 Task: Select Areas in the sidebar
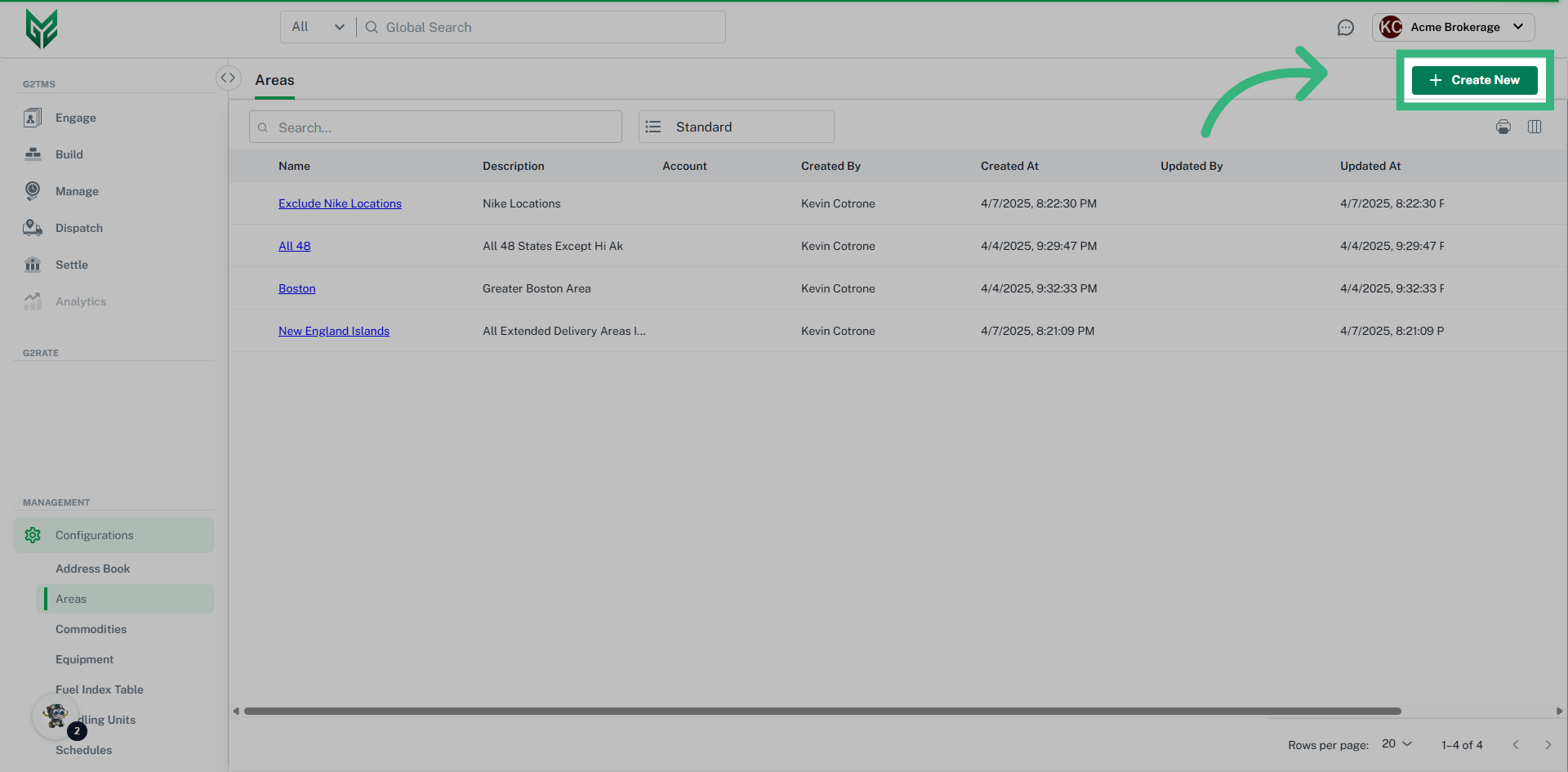click(125, 599)
